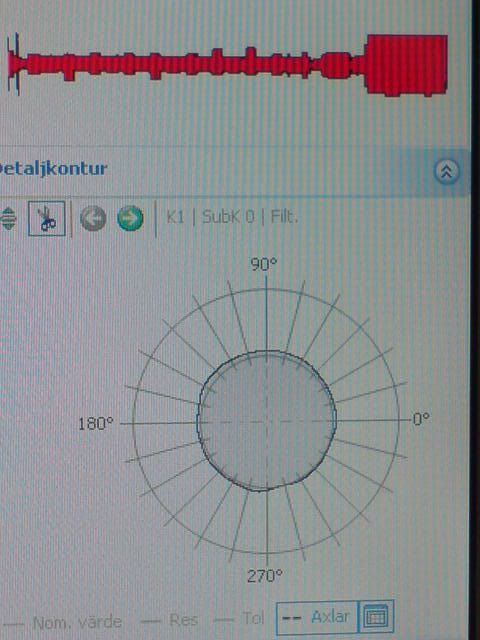Click the 0° label on polar plot

(x=421, y=419)
